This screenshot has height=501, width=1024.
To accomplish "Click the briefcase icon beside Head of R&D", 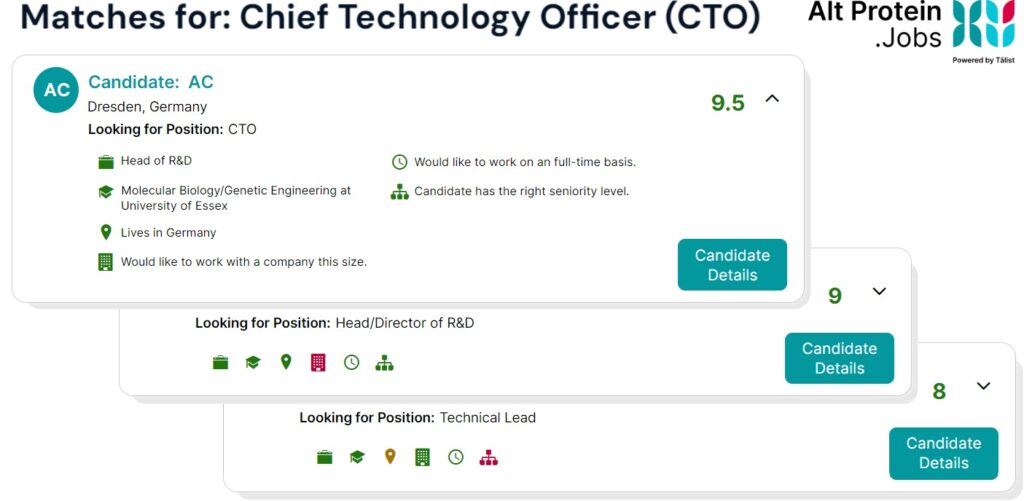I will [106, 161].
